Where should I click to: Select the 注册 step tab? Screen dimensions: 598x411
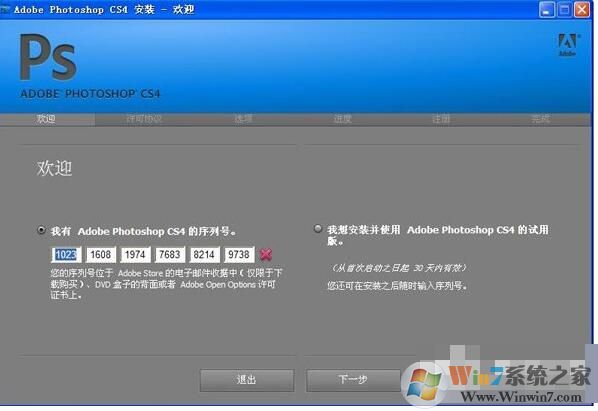pyautogui.click(x=441, y=119)
